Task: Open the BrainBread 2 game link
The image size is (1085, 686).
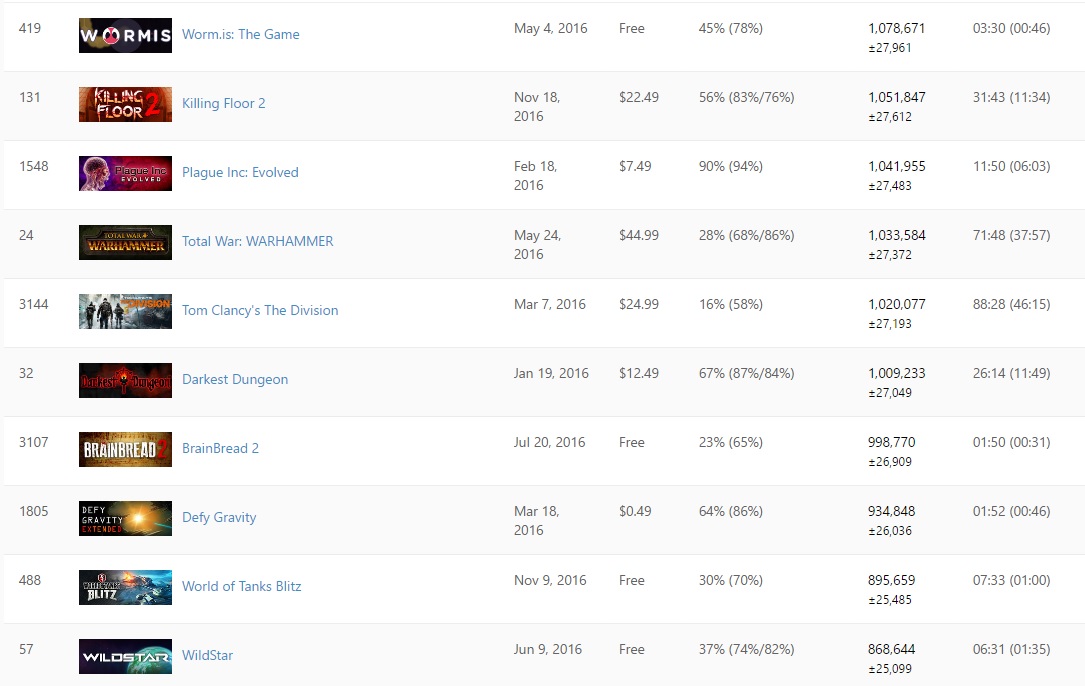Action: (x=220, y=448)
